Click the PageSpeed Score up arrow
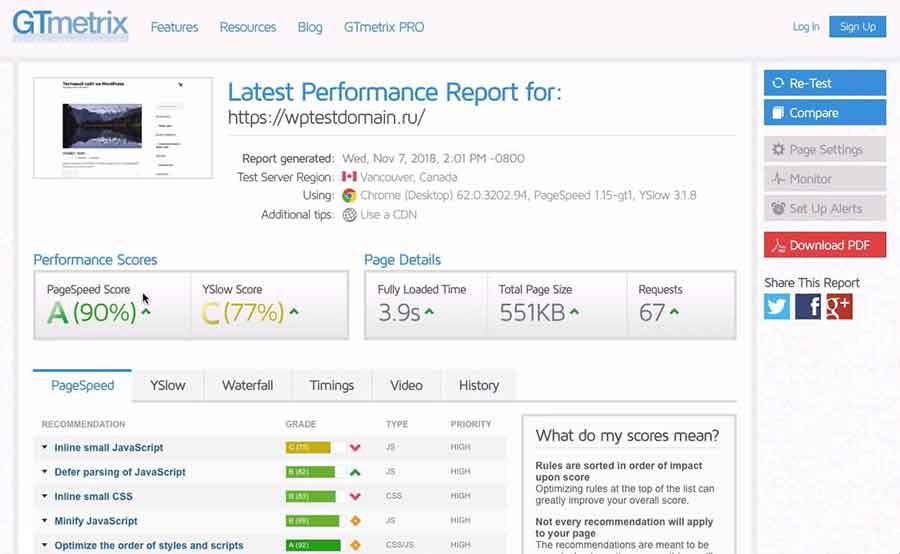Viewport: 900px width, 554px height. (146, 312)
